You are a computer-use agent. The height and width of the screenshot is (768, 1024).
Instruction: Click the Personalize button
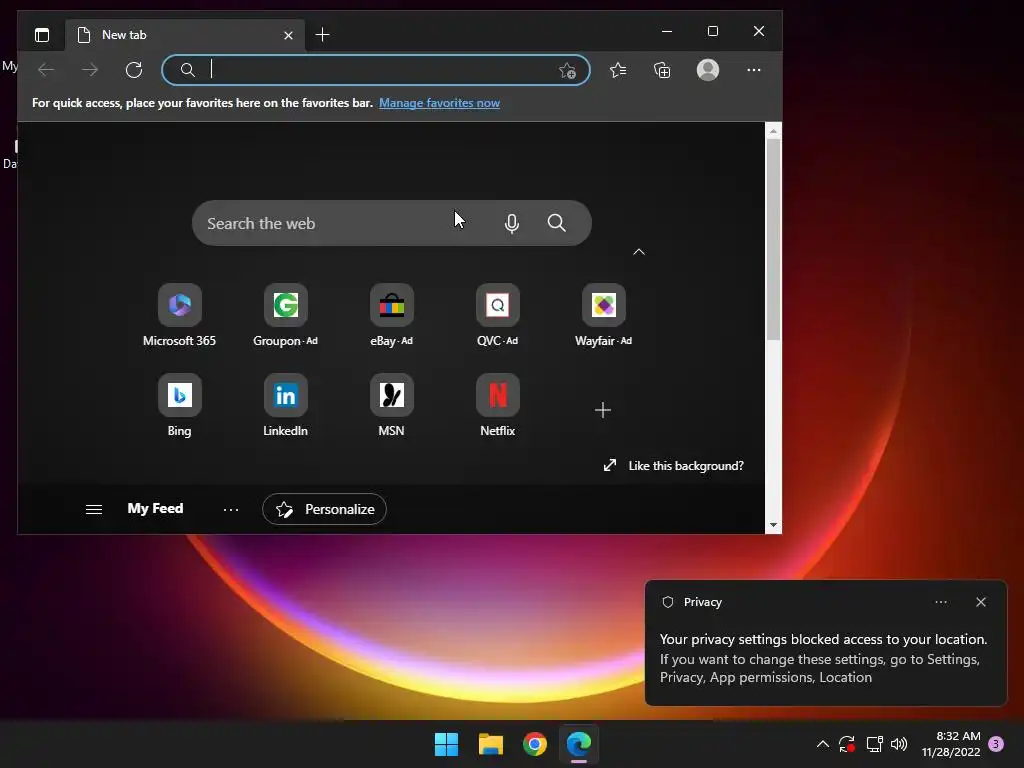(324, 509)
